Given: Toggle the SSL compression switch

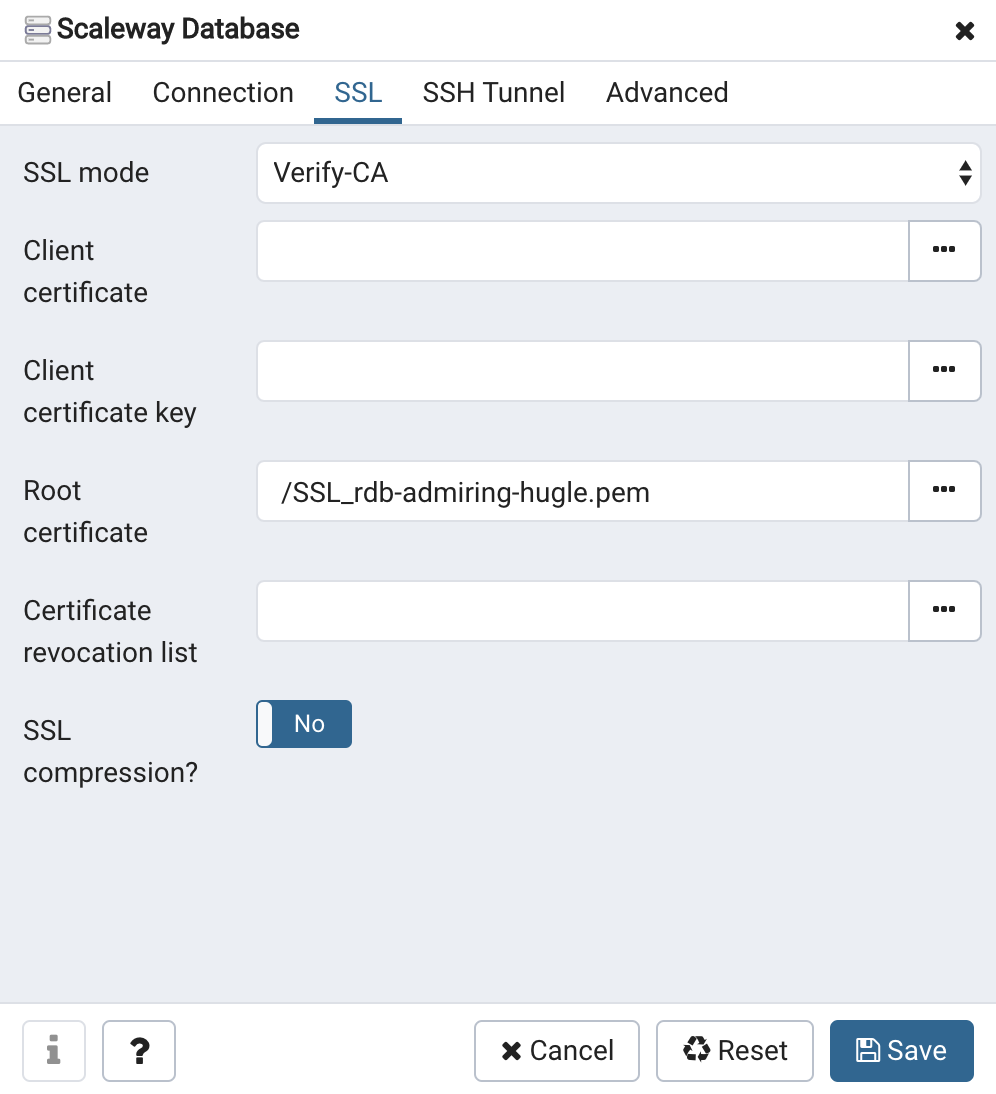Looking at the screenshot, I should coord(304,724).
